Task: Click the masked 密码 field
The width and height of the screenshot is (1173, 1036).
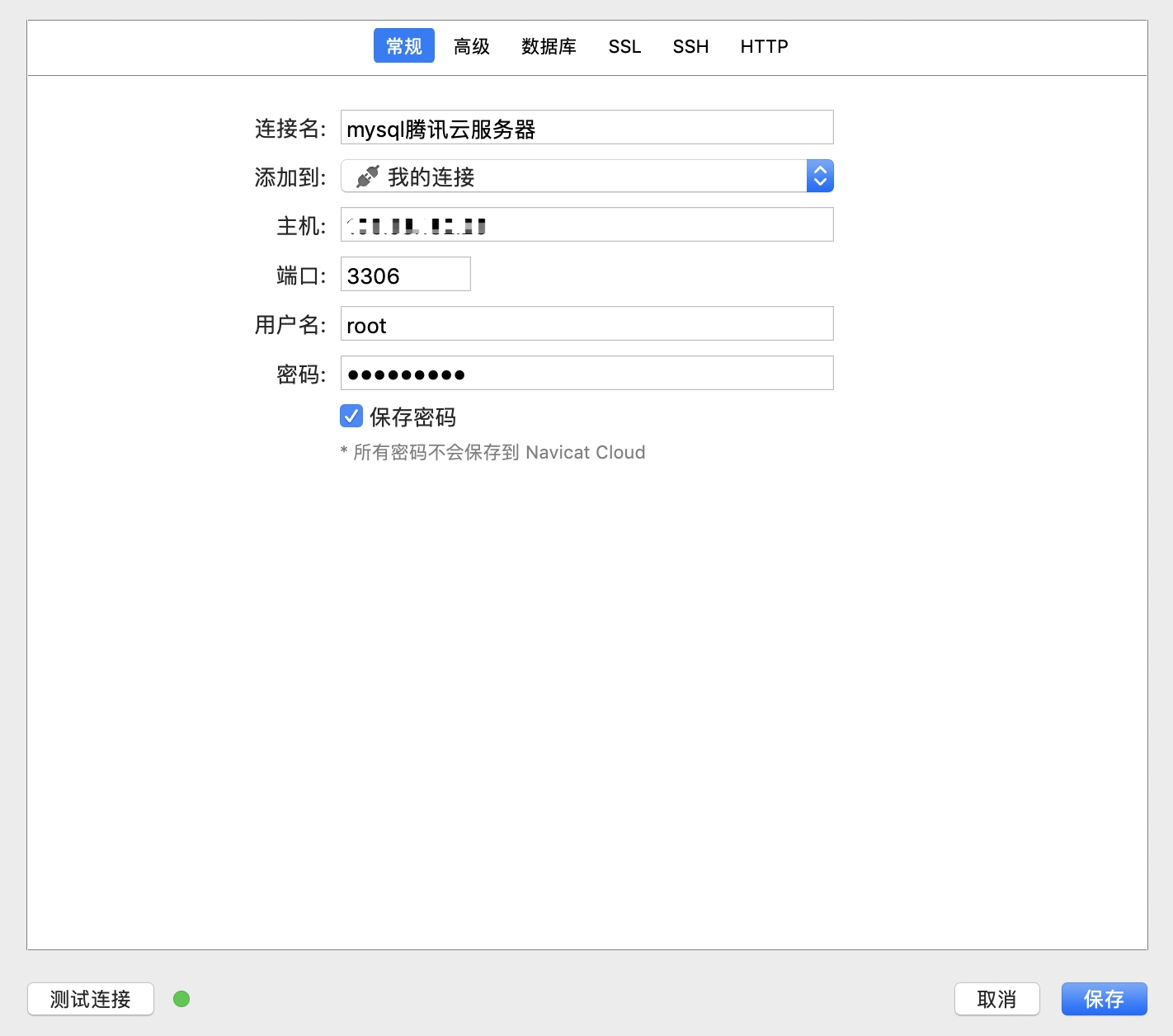Action: [x=586, y=373]
